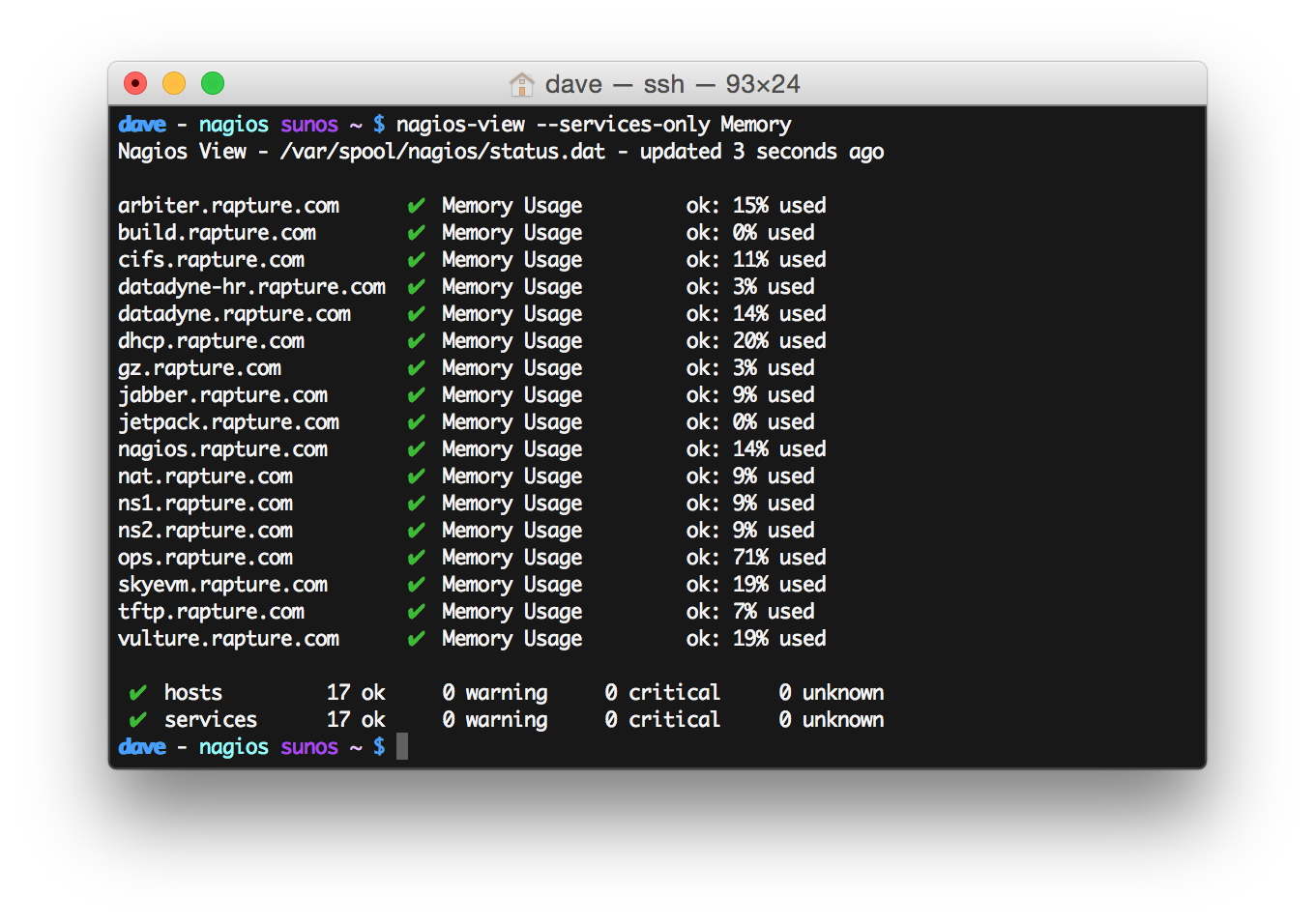Click the green checkmark beside arbiter.rapture.com
Viewport: 1315px width, 924px height.
(417, 206)
